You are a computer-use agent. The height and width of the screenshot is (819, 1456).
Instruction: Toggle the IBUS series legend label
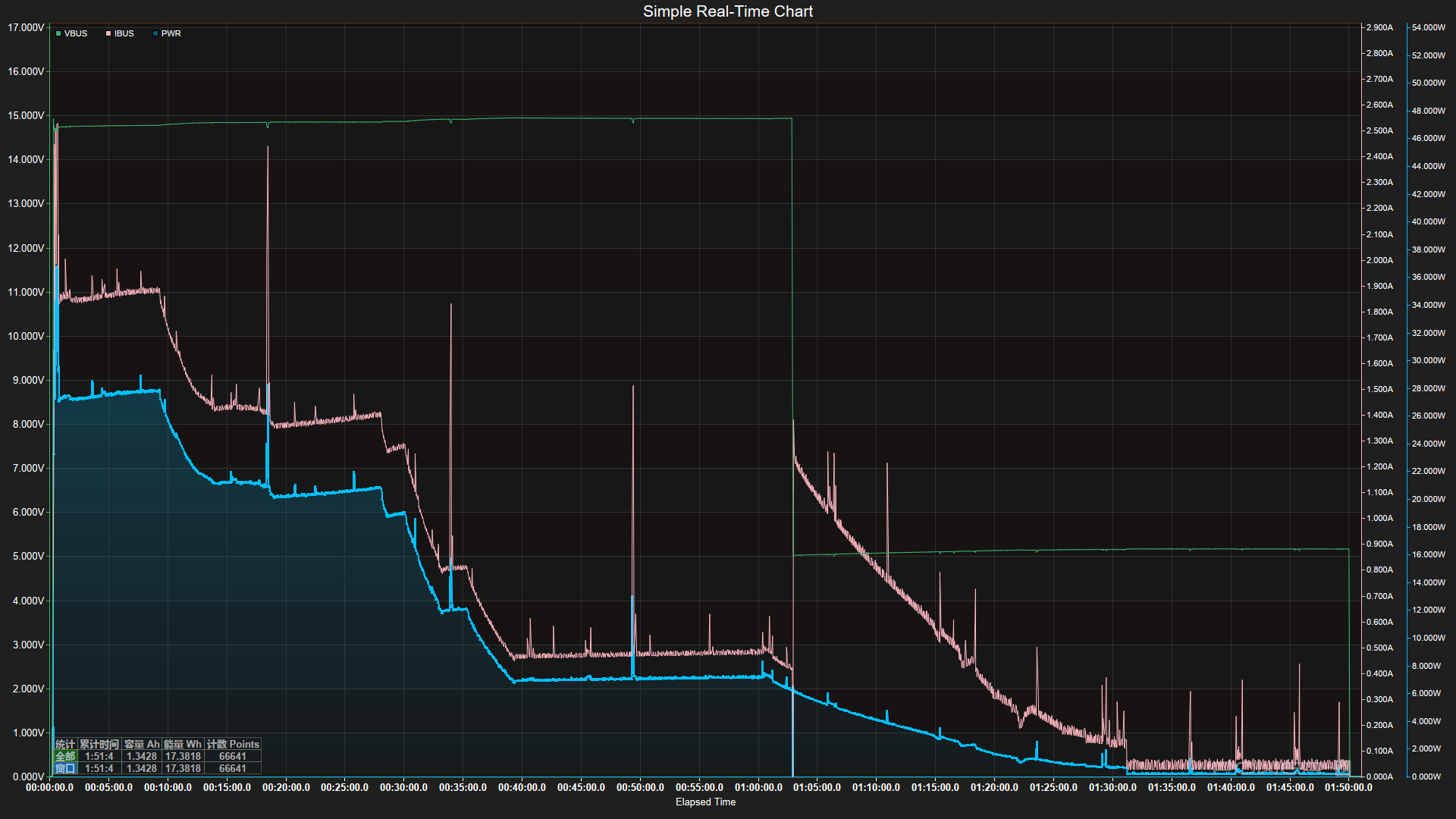(124, 34)
